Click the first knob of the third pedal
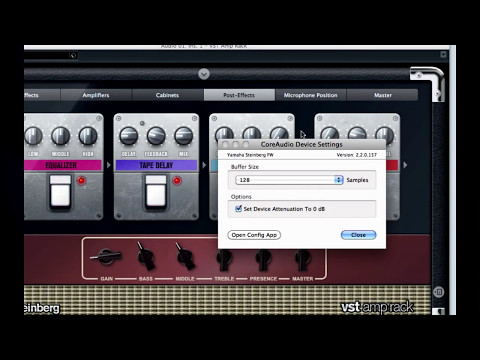 tap(224, 133)
